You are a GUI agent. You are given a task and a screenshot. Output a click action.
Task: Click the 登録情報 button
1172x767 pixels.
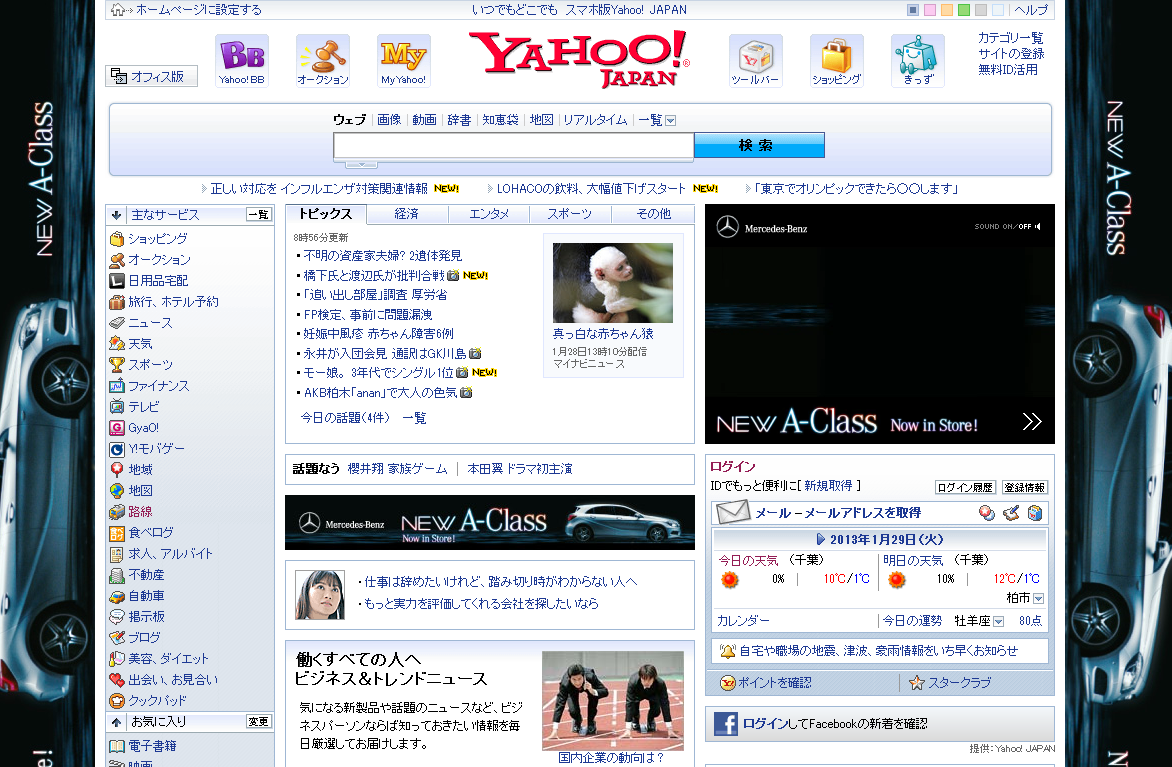pyautogui.click(x=1025, y=487)
